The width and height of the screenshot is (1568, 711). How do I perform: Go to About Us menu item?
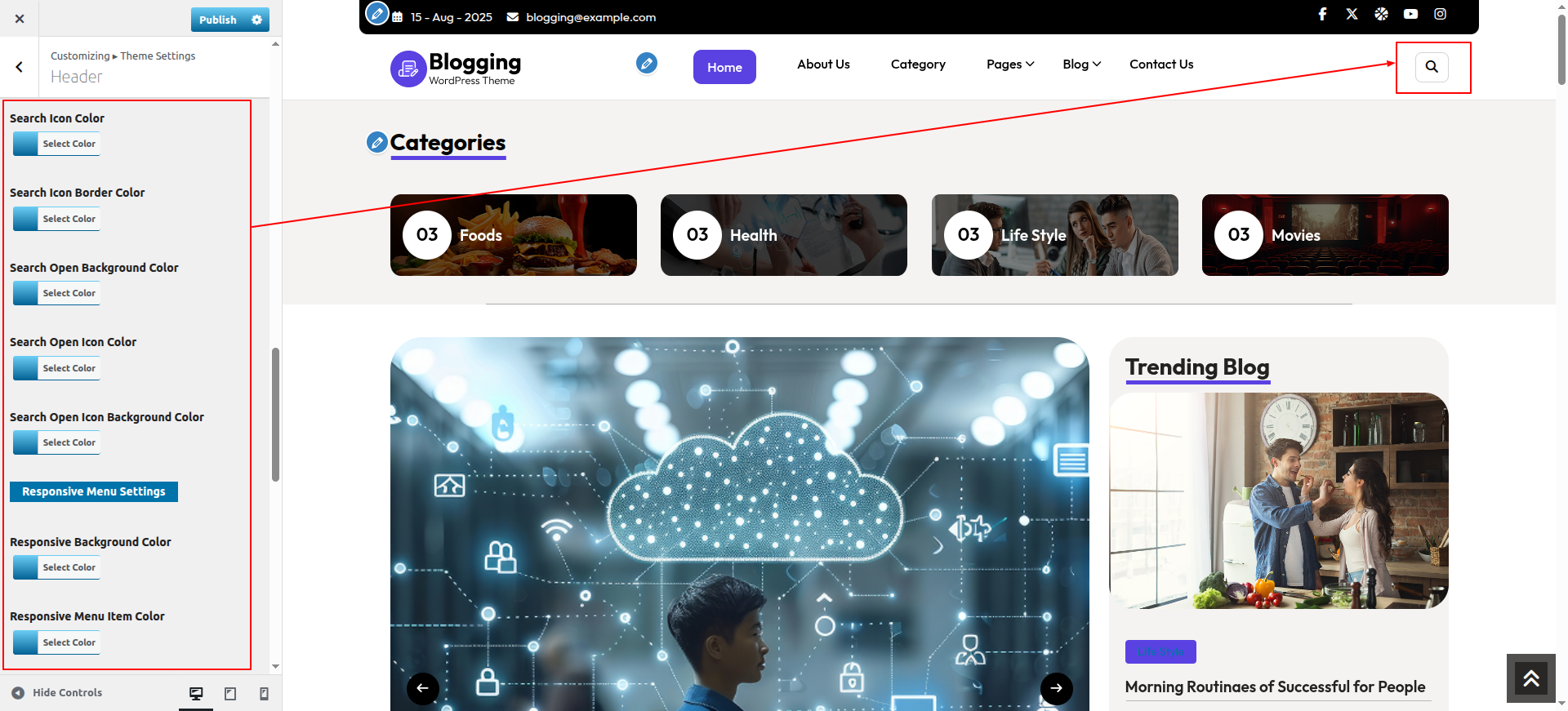pyautogui.click(x=823, y=64)
